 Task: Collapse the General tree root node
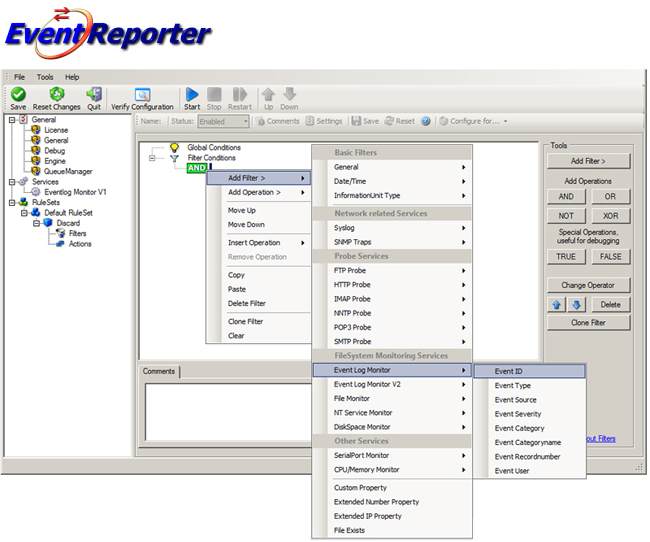click(12, 120)
